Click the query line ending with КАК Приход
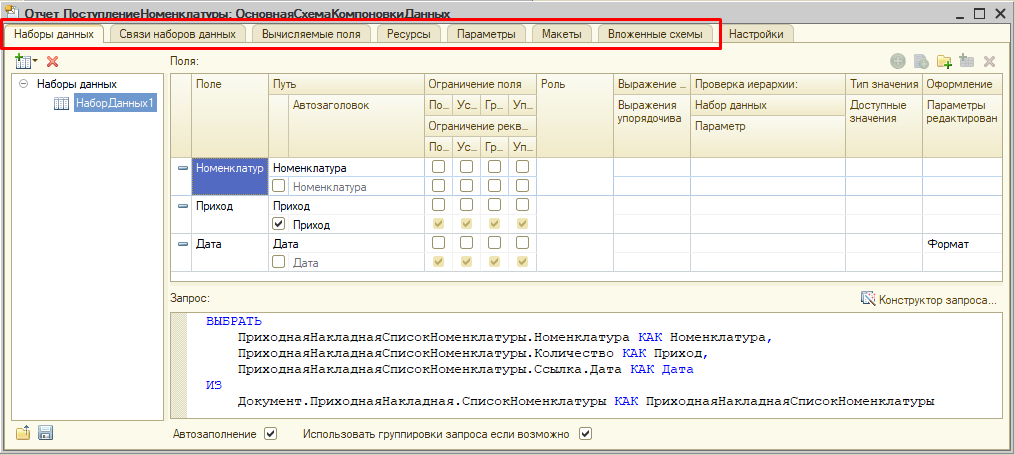 [473, 353]
